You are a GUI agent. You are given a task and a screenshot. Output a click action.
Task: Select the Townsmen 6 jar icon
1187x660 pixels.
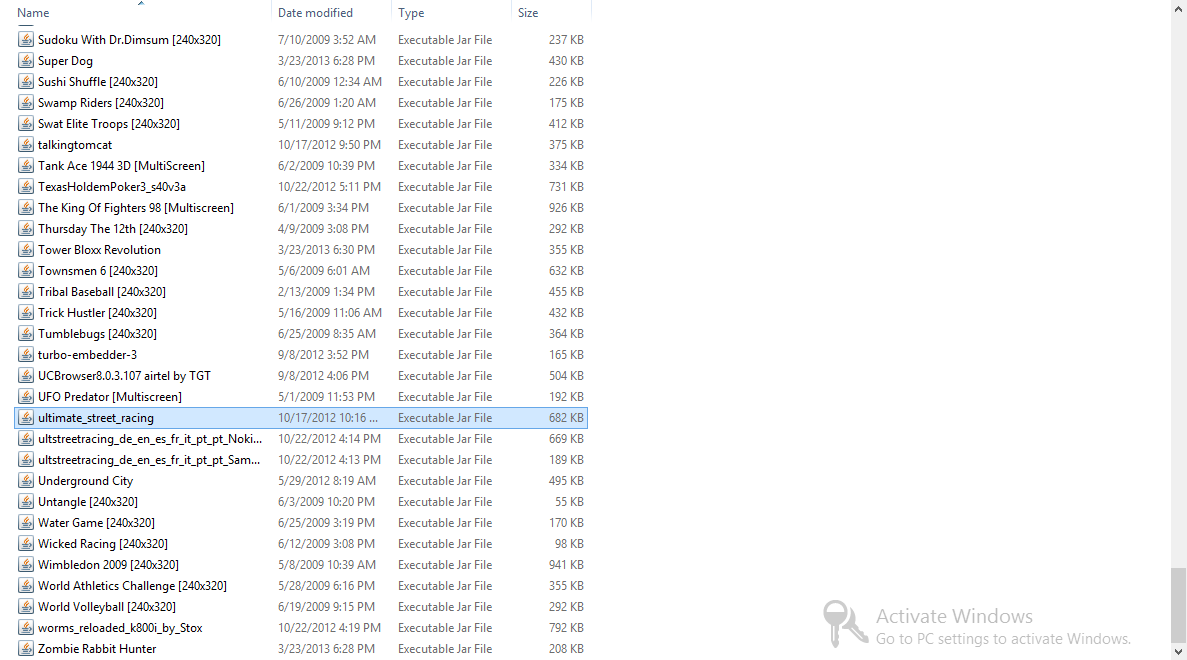click(26, 271)
